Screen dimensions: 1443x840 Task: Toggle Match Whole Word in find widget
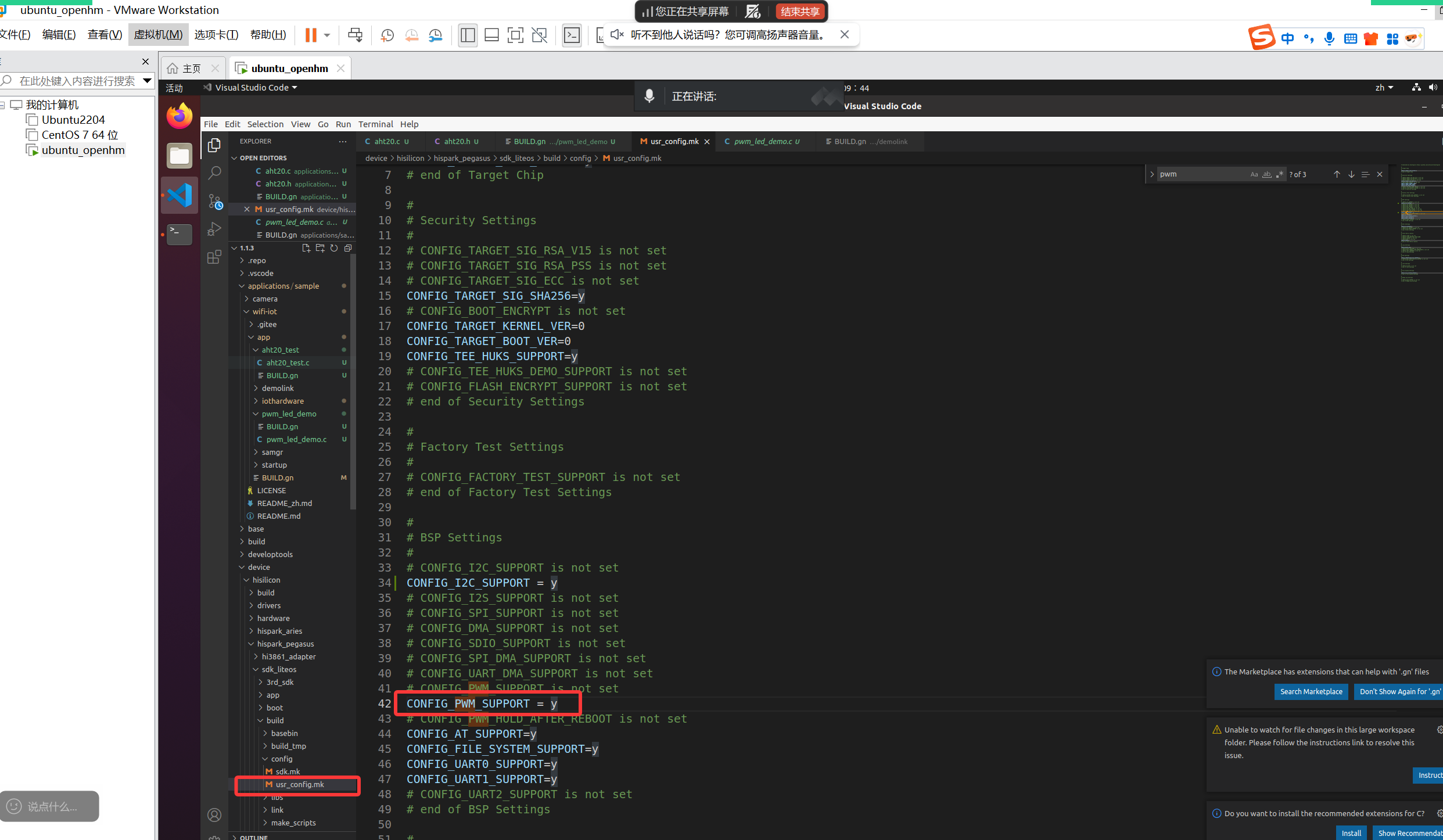(1266, 174)
